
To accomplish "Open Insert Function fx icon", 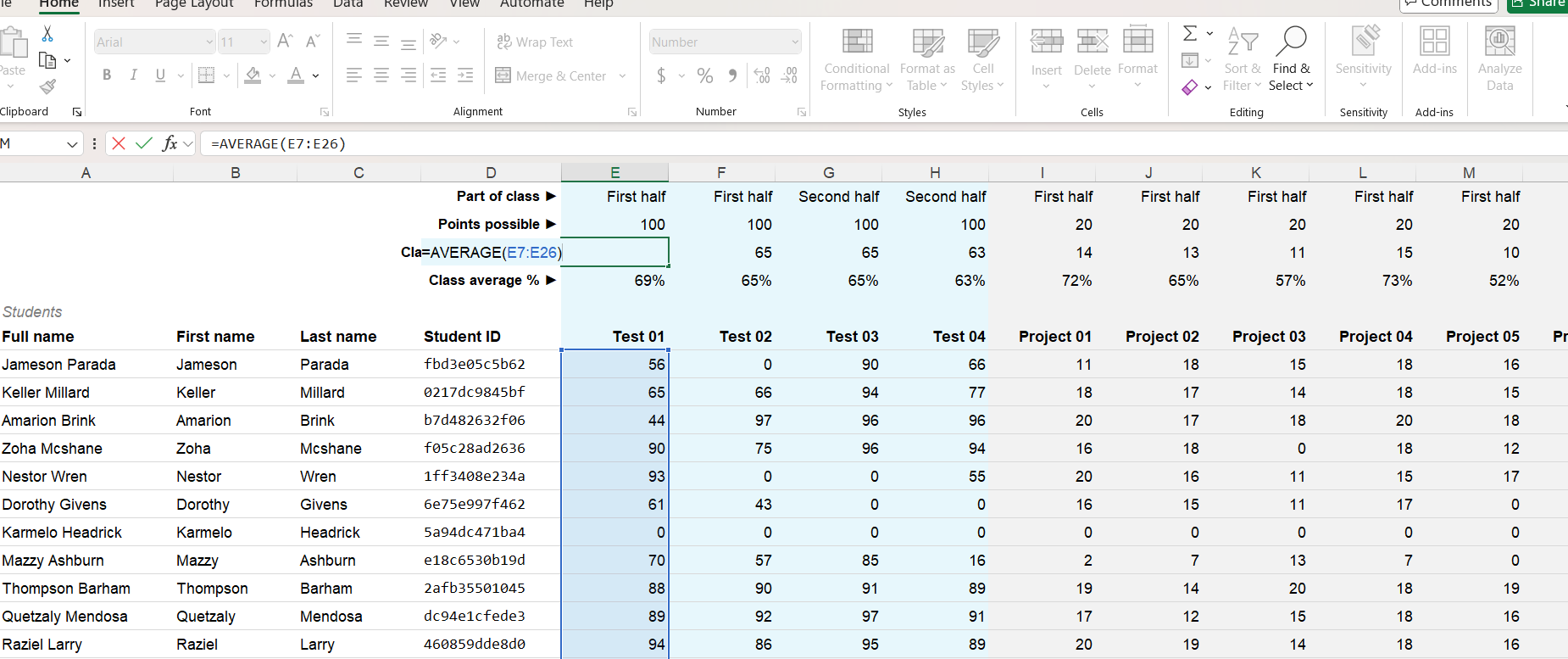I will coord(170,143).
